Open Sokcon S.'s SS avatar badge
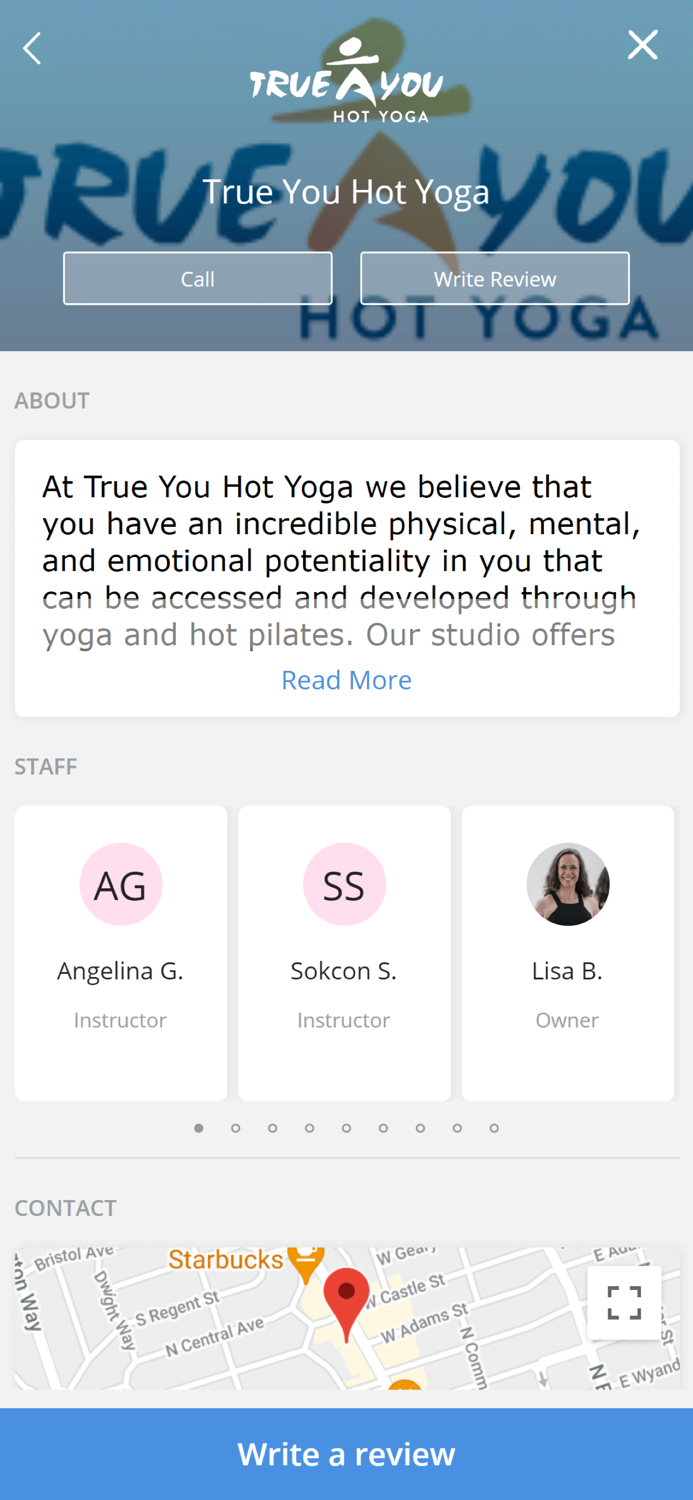Screen dimensions: 693x1500 click(344, 884)
